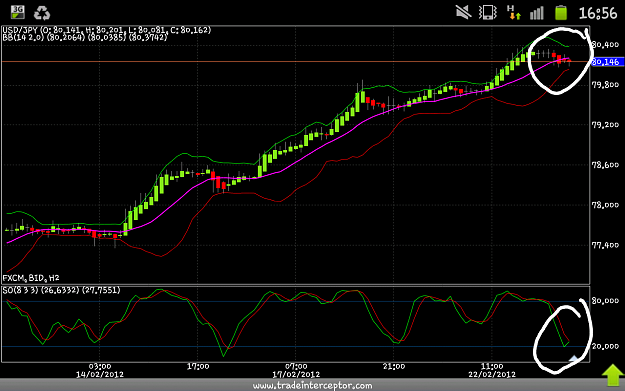Click the 17:00 time axis label

click(198, 366)
